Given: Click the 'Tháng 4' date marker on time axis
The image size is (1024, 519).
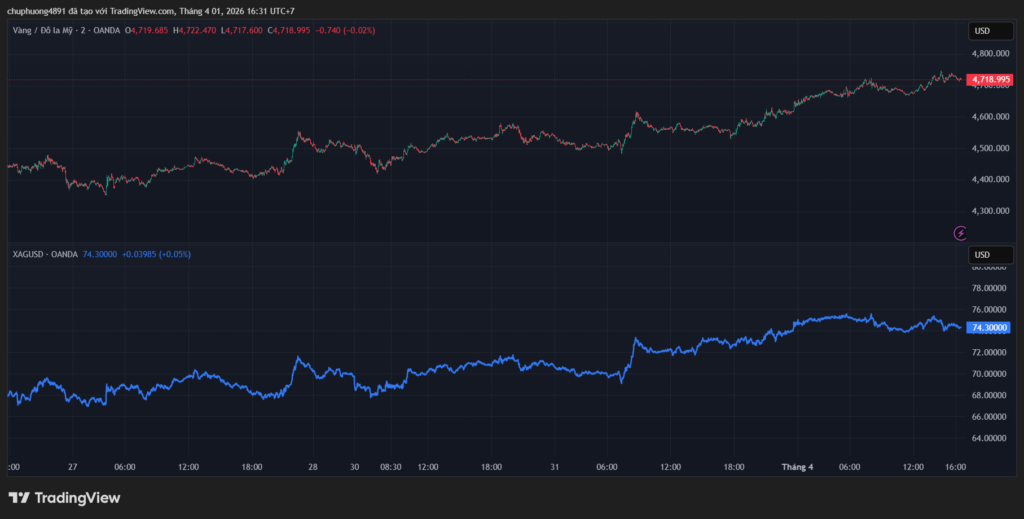Looking at the screenshot, I should pyautogui.click(x=798, y=466).
